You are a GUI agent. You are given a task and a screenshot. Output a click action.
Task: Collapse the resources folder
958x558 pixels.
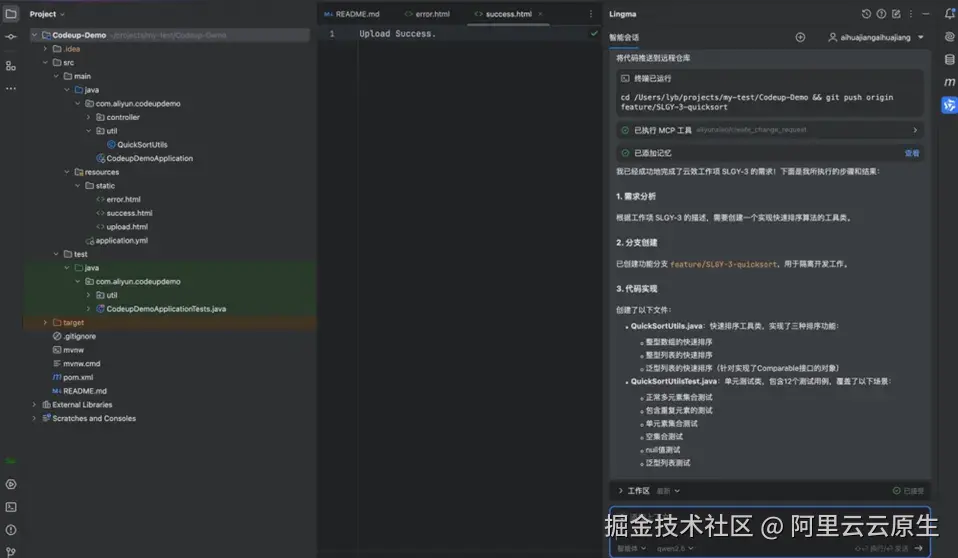[x=67, y=172]
